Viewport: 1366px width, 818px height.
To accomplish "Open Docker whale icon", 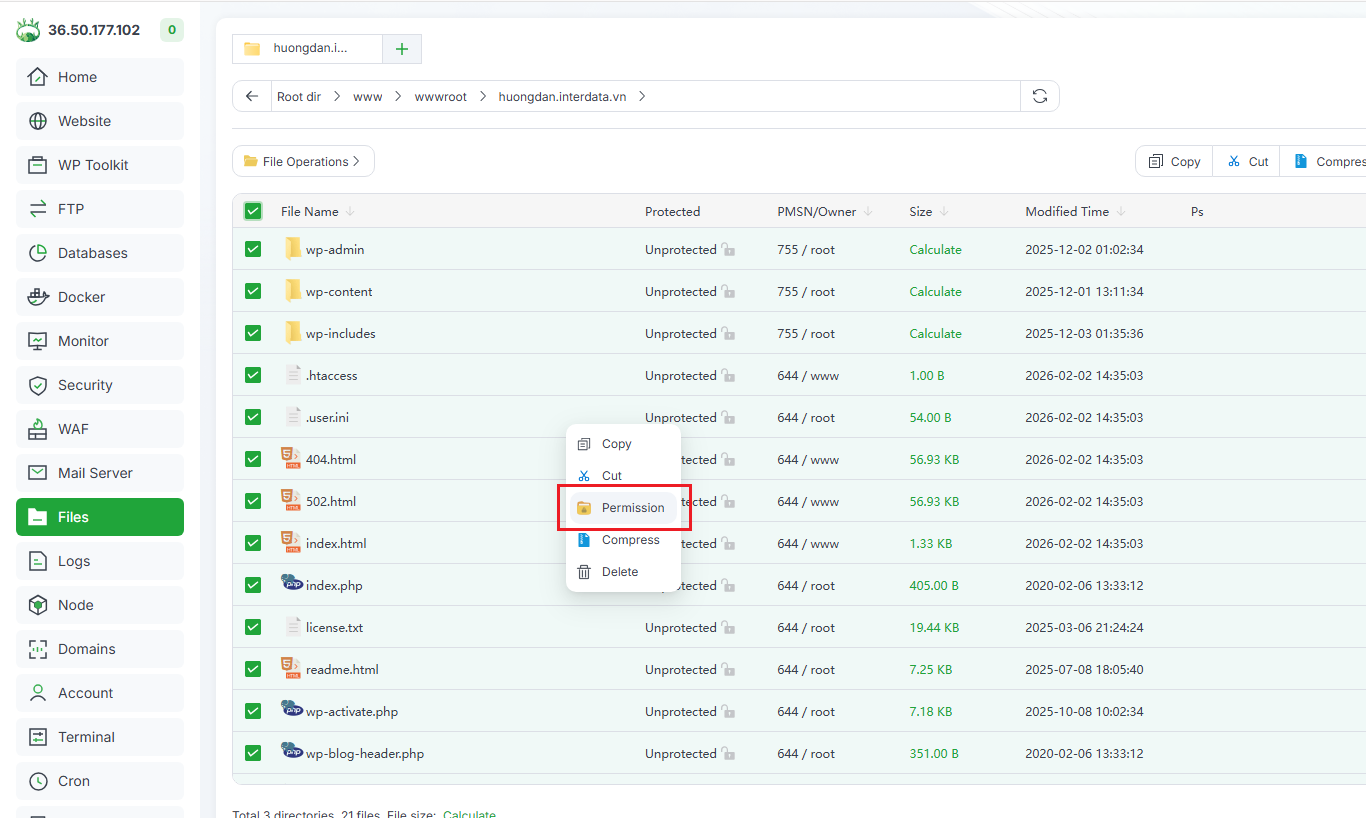I will pos(38,297).
